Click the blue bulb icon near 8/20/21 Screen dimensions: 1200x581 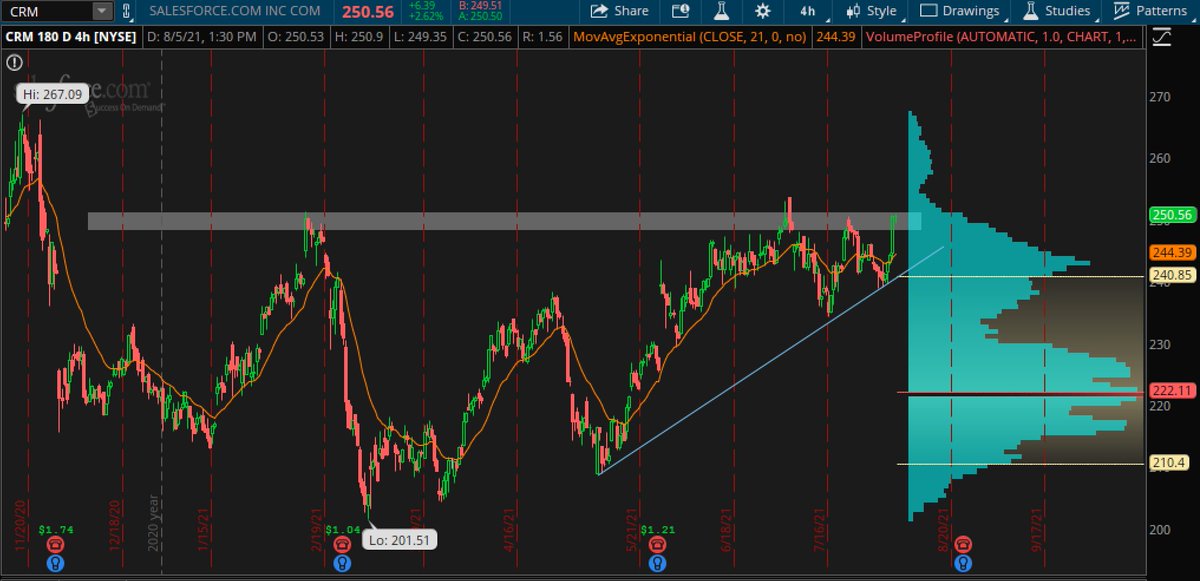click(962, 564)
